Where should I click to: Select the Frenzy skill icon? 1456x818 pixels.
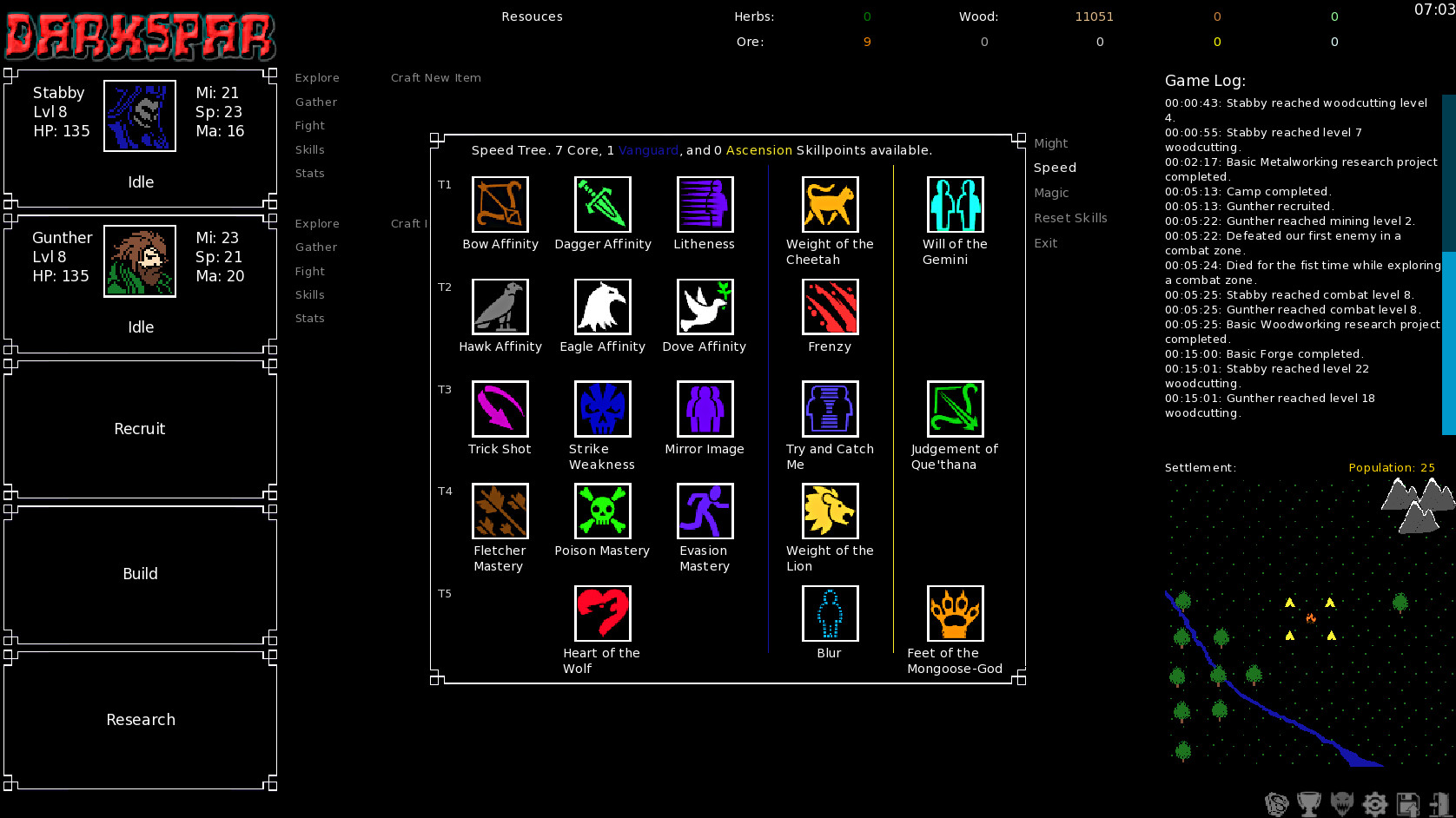point(829,307)
